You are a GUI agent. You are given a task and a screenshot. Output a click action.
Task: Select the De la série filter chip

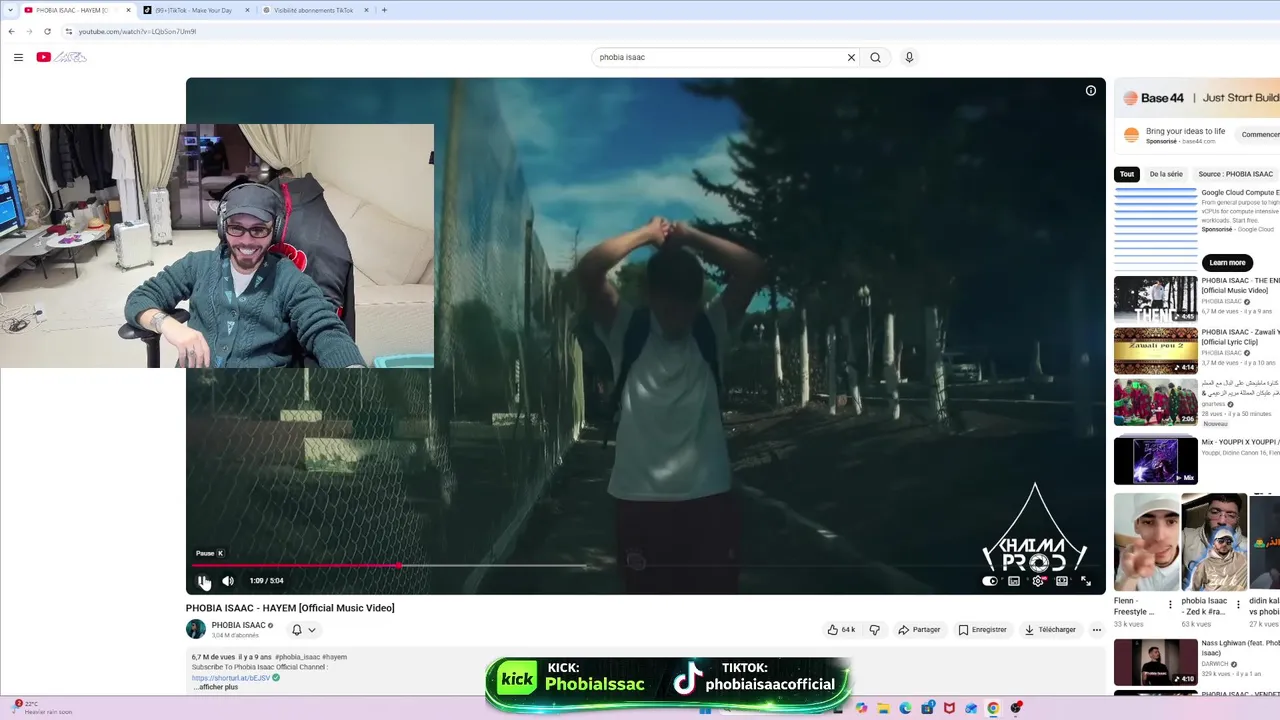click(1166, 174)
